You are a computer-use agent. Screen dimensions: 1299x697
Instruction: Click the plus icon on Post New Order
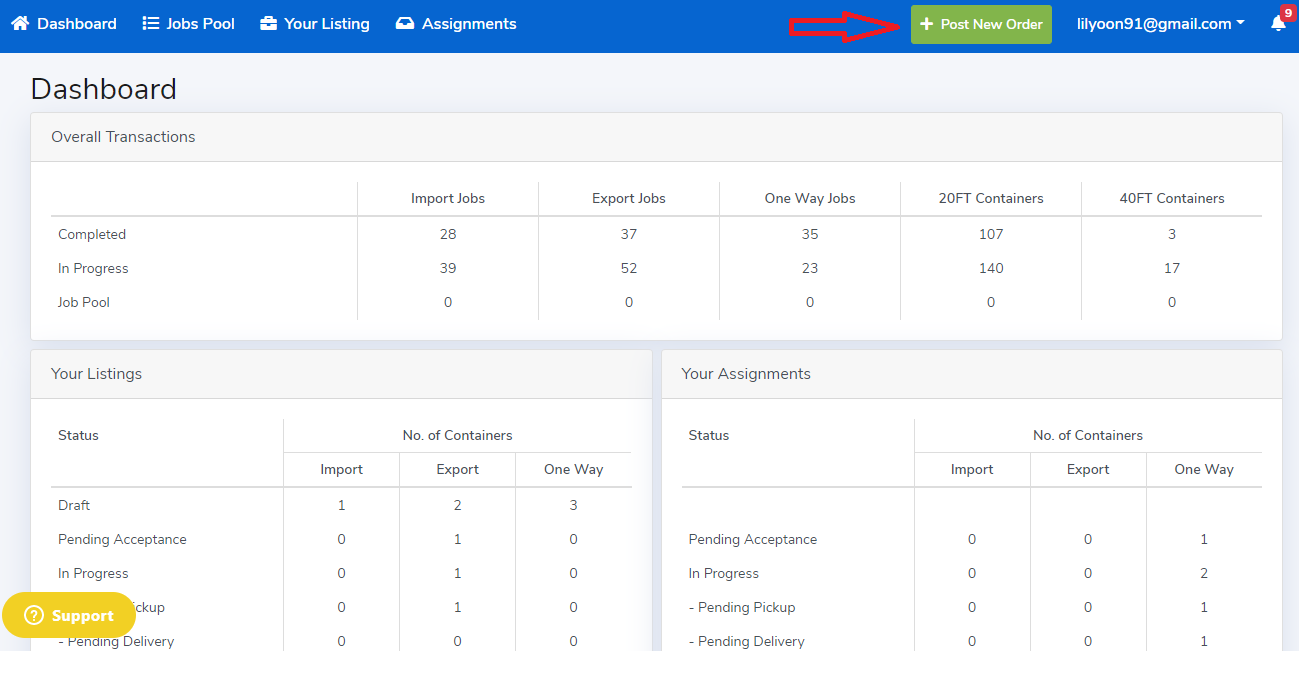click(x=927, y=24)
